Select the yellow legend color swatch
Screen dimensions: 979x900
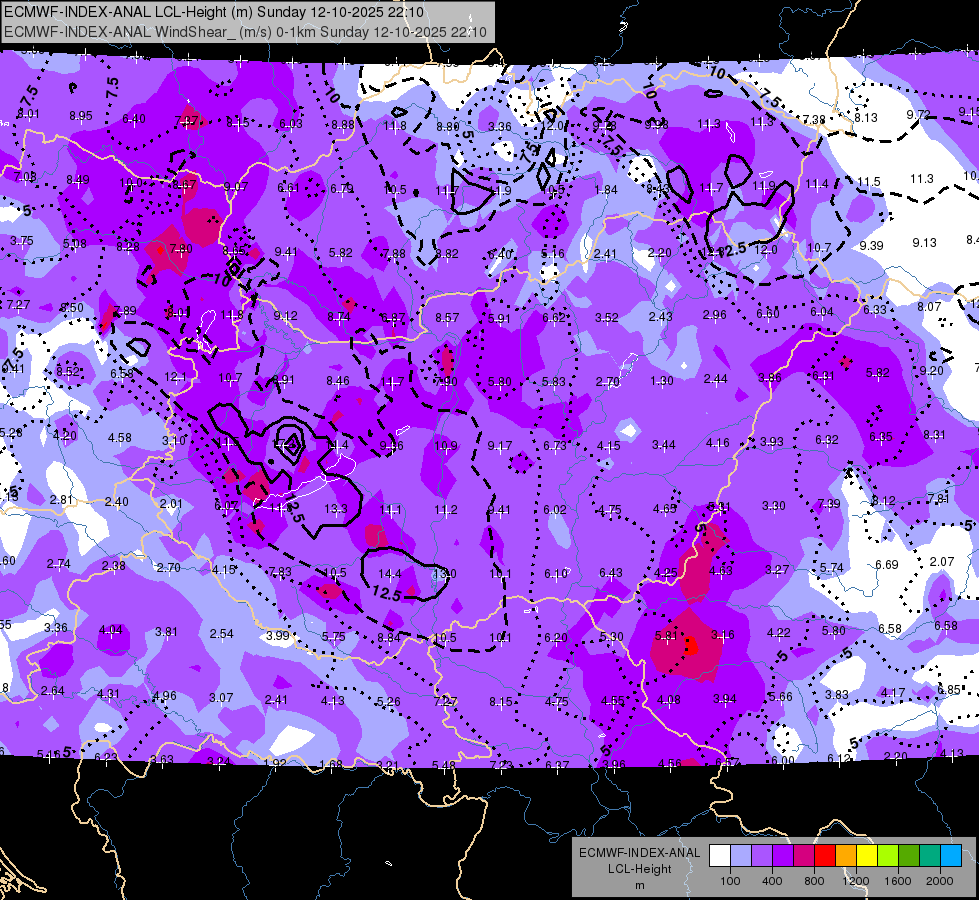[x=867, y=855]
